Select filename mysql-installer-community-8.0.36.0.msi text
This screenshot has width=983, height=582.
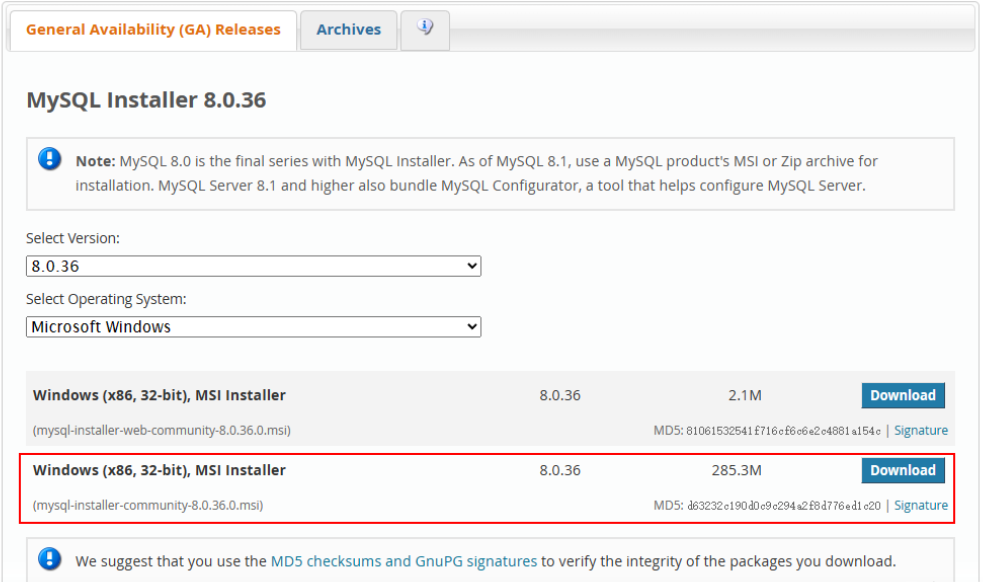[x=148, y=505]
